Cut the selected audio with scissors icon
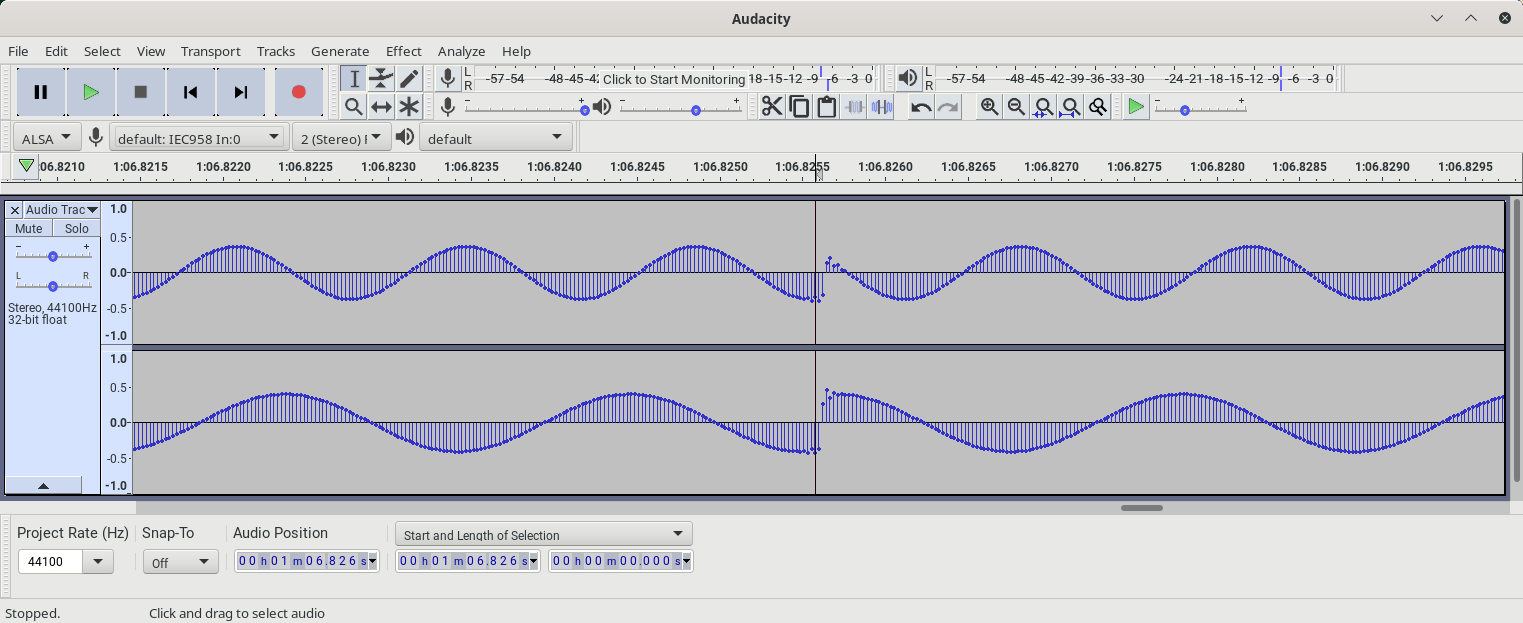 [x=771, y=105]
